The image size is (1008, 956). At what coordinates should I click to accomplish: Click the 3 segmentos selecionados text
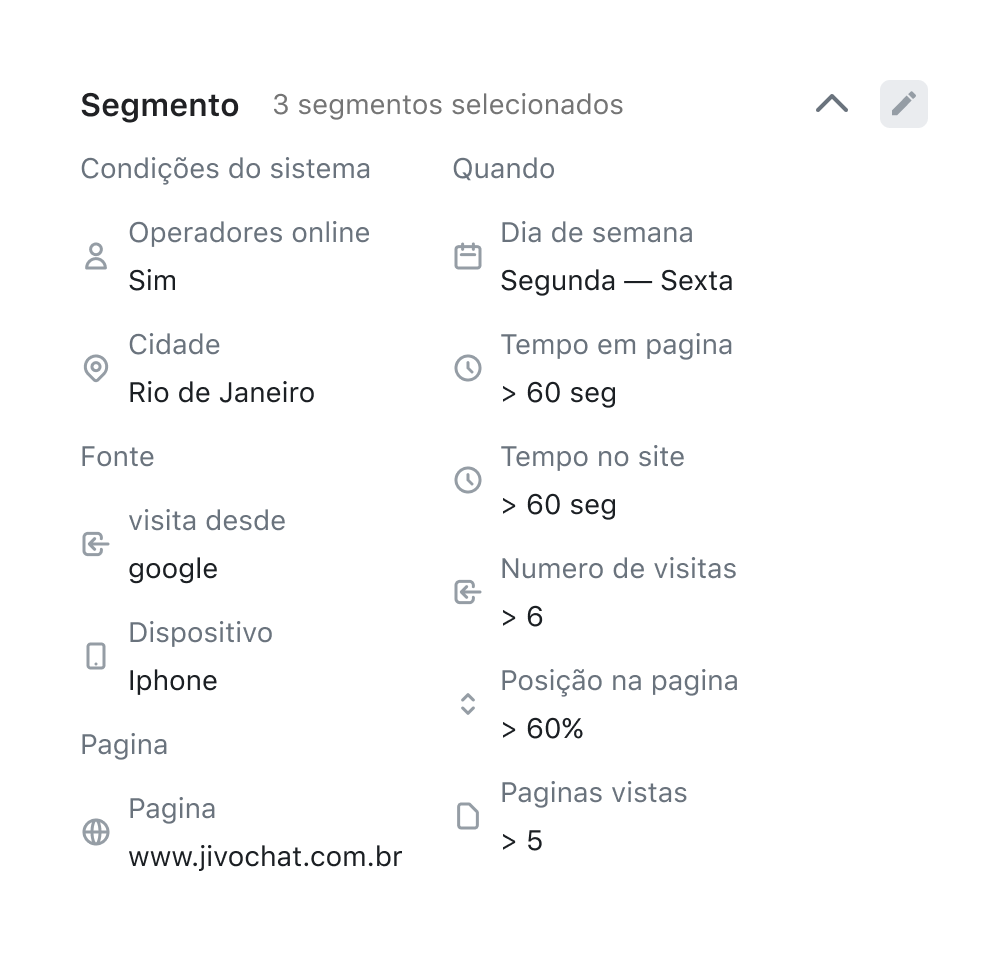pos(447,105)
